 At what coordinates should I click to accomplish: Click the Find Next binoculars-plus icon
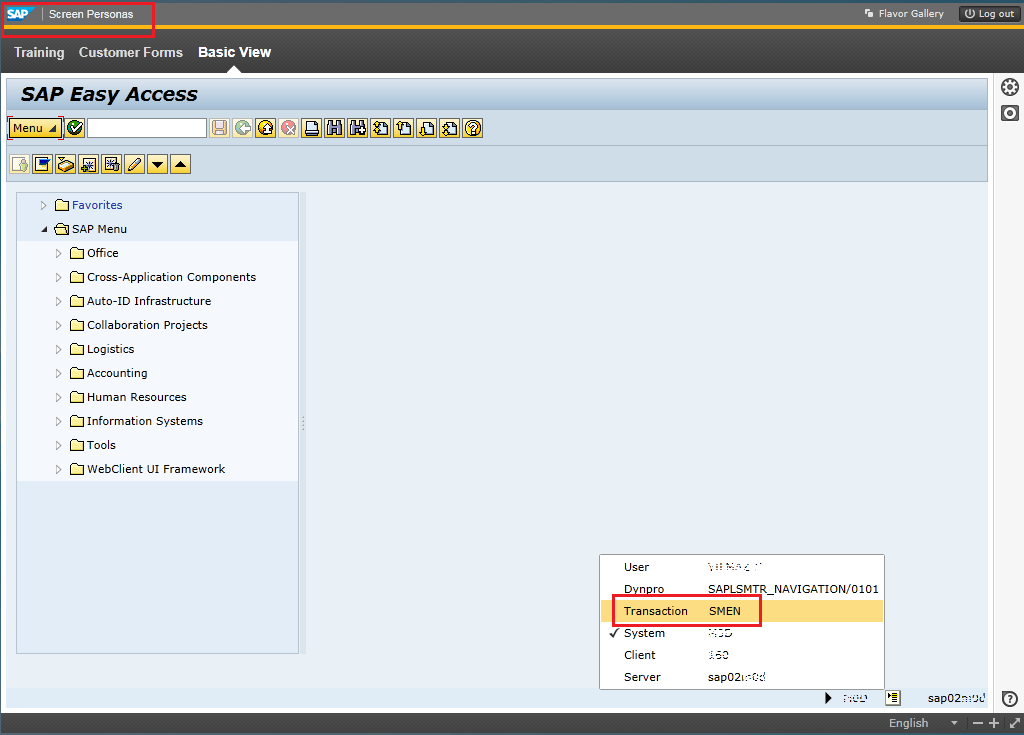click(x=358, y=128)
